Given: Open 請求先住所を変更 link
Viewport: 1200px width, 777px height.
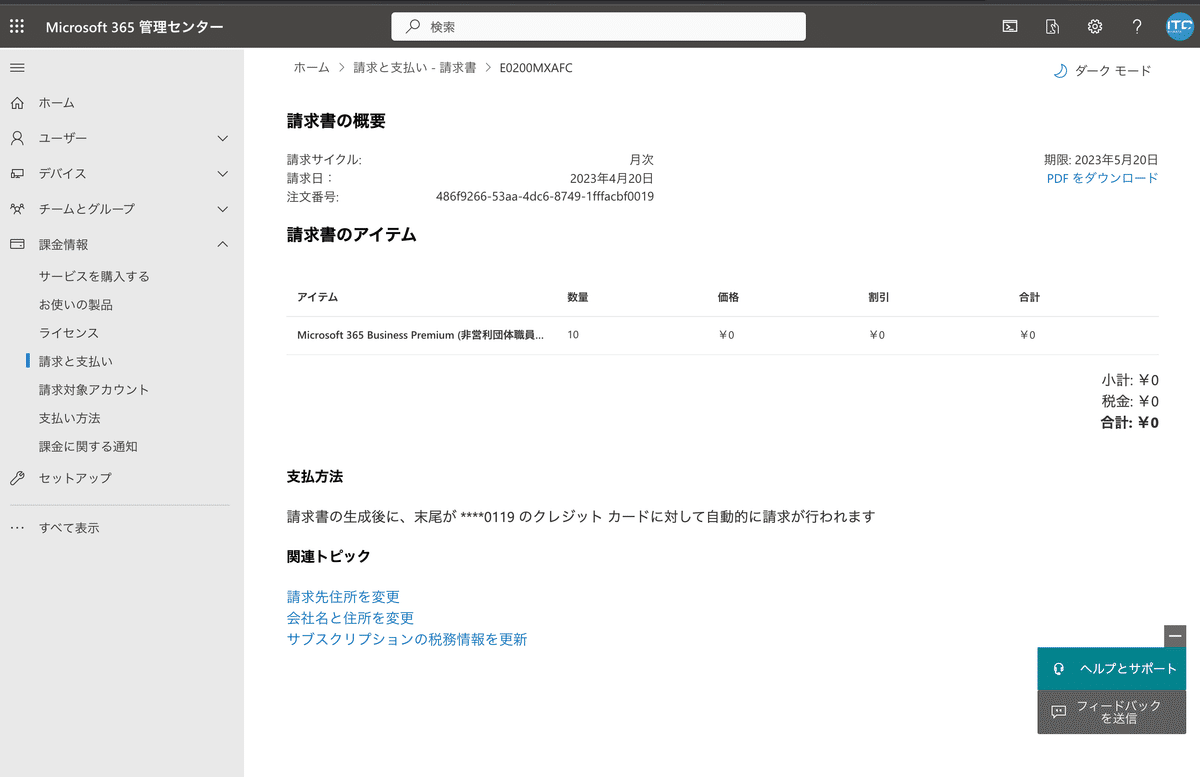Looking at the screenshot, I should (x=343, y=597).
